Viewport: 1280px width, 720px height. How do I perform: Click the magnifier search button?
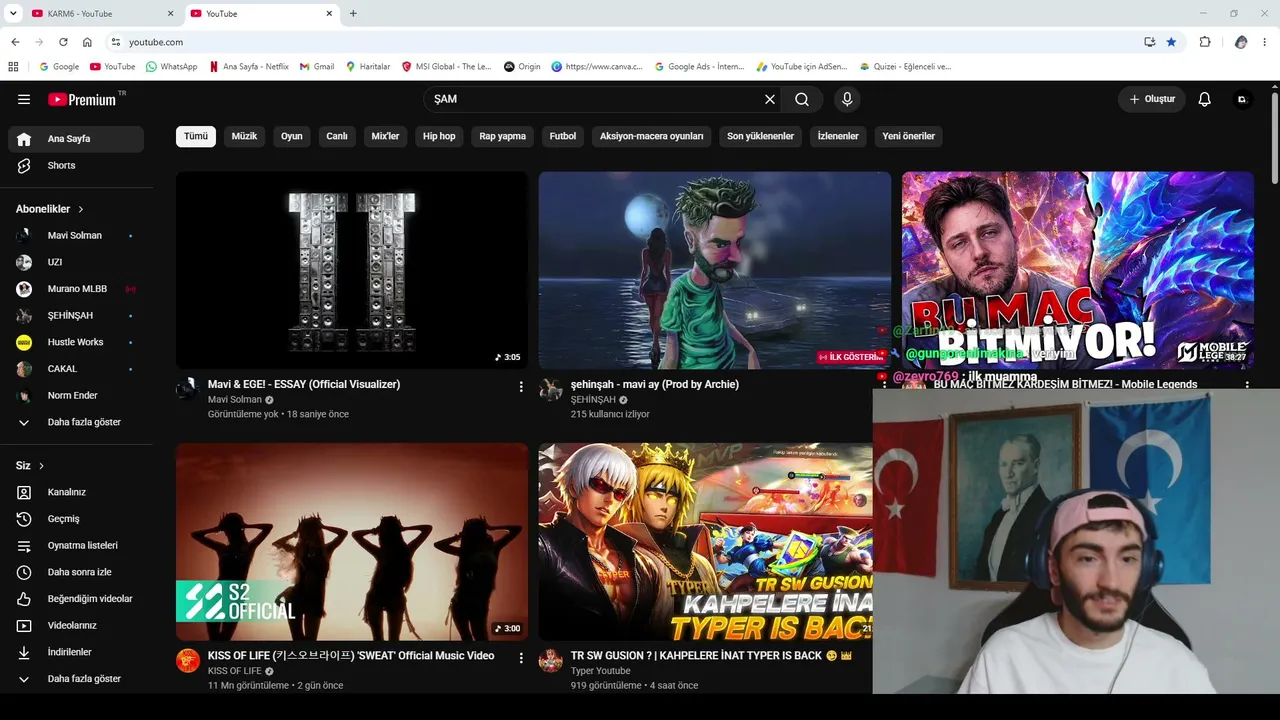point(802,99)
